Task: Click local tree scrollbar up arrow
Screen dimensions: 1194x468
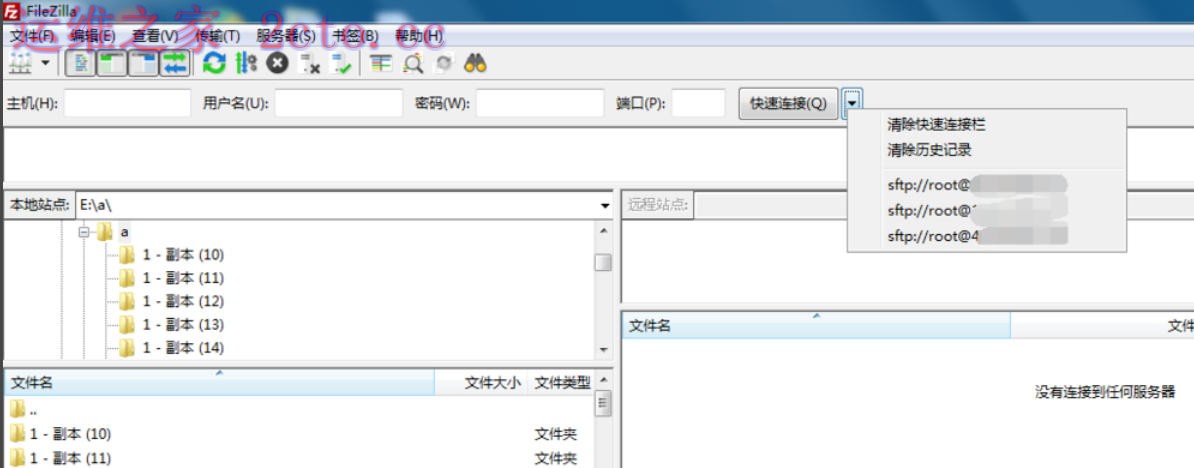Action: click(x=605, y=231)
